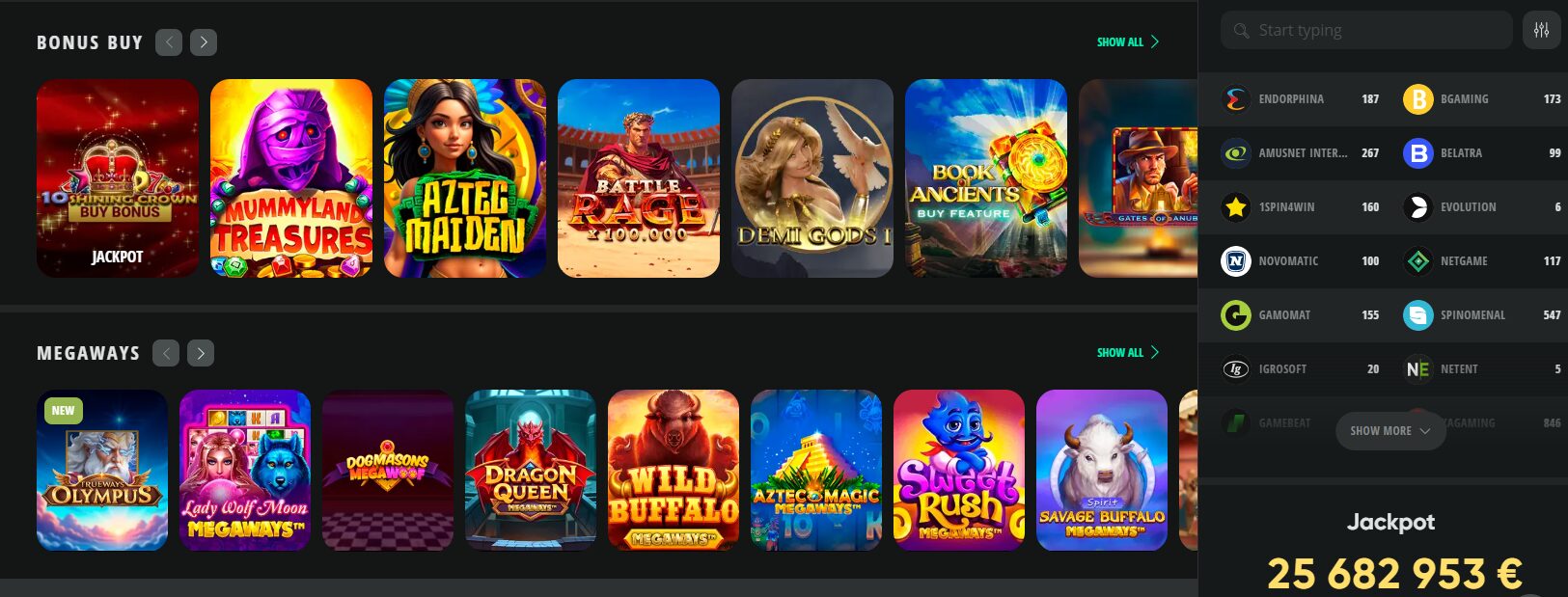Choose the Amusnet Interactive provider icon
The width and height of the screenshot is (1568, 597).
click(x=1235, y=153)
